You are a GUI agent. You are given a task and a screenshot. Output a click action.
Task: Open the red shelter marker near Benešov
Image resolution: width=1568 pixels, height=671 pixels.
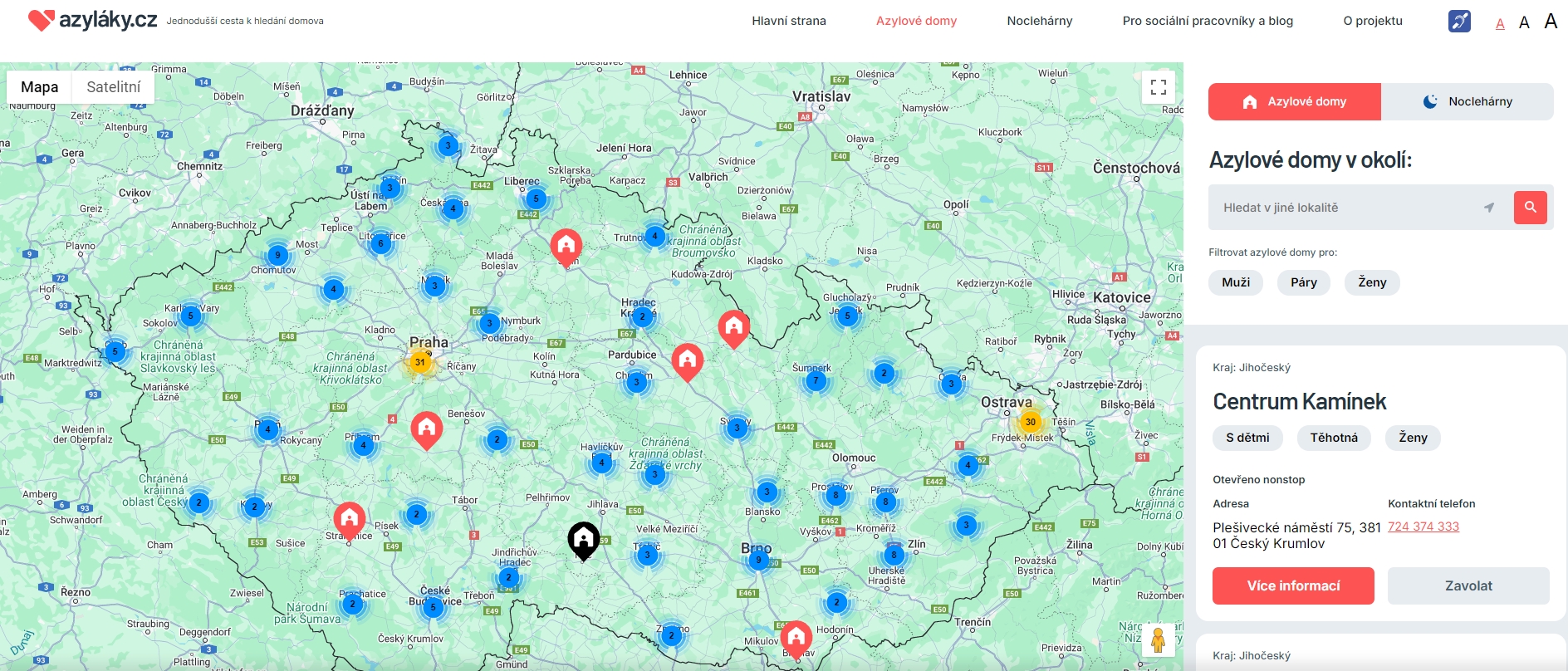coord(427,430)
